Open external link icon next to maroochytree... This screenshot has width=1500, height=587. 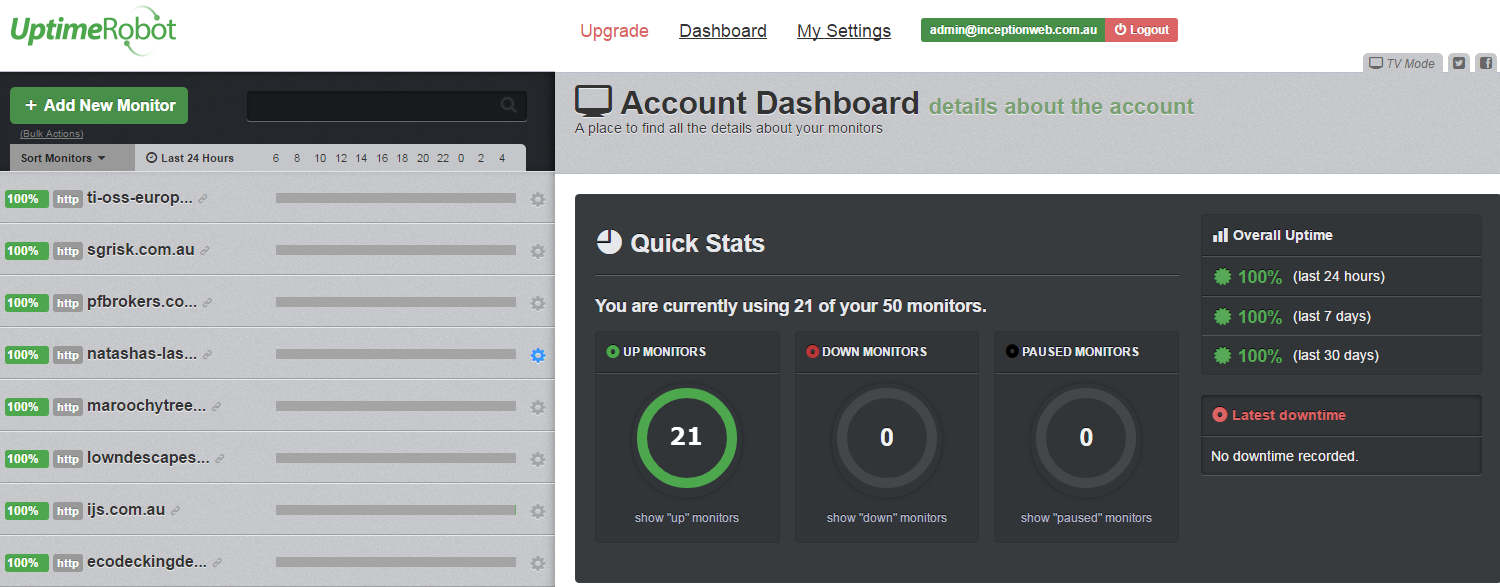[216, 407]
